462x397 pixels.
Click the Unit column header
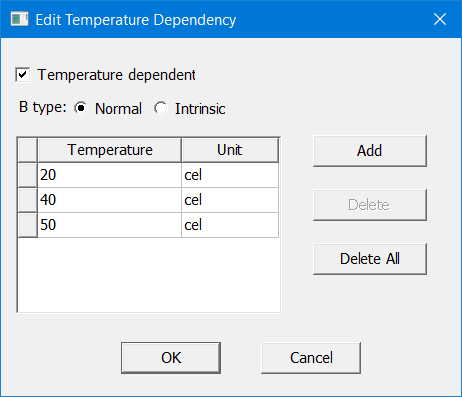point(230,150)
